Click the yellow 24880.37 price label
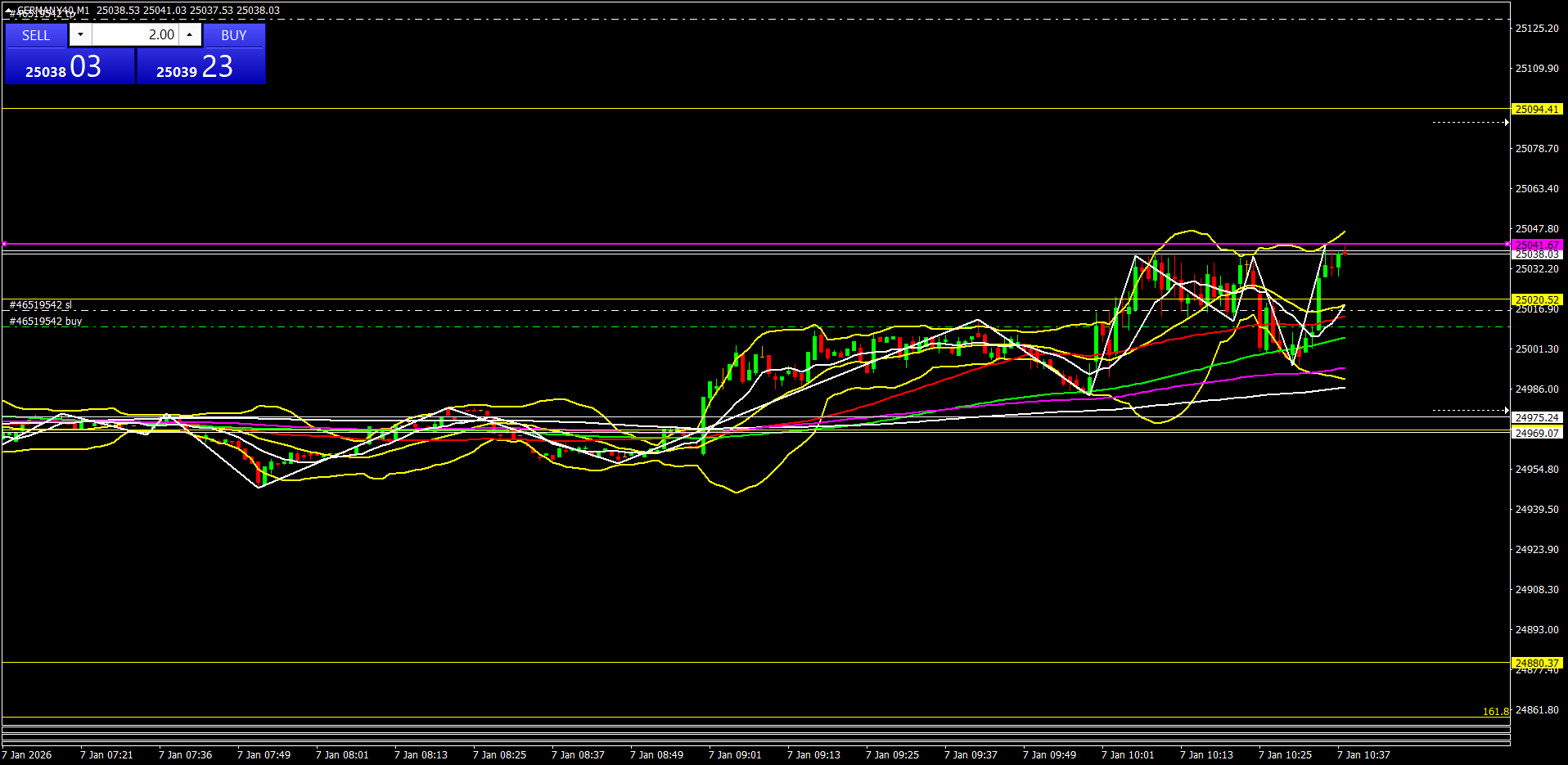The height and width of the screenshot is (765, 1568). pos(1536,663)
